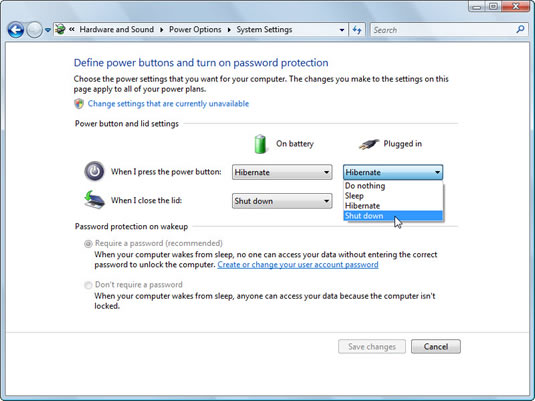
Task: Open the recent pages dropdown arrow
Action: [48, 30]
